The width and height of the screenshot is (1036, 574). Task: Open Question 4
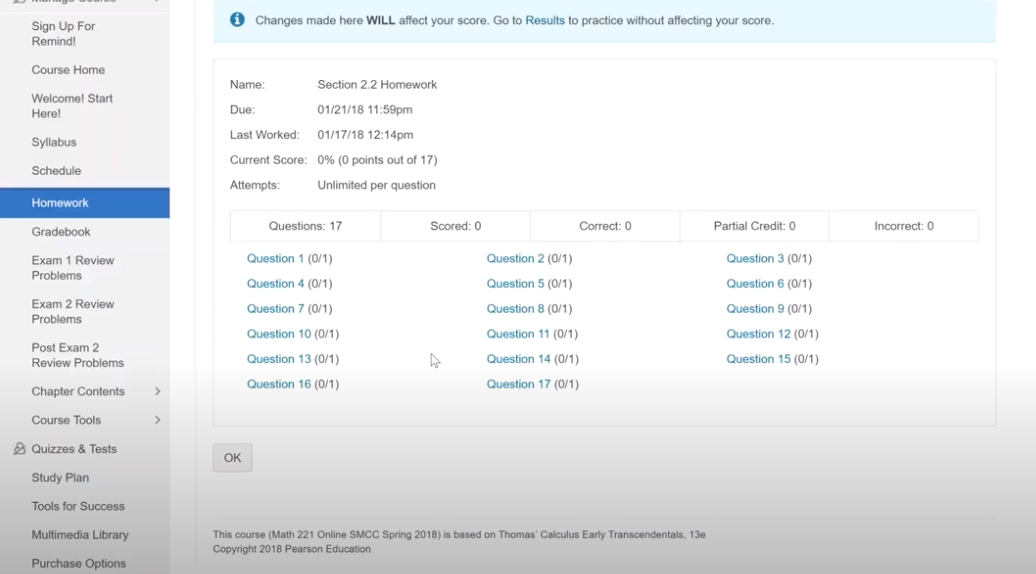276,284
